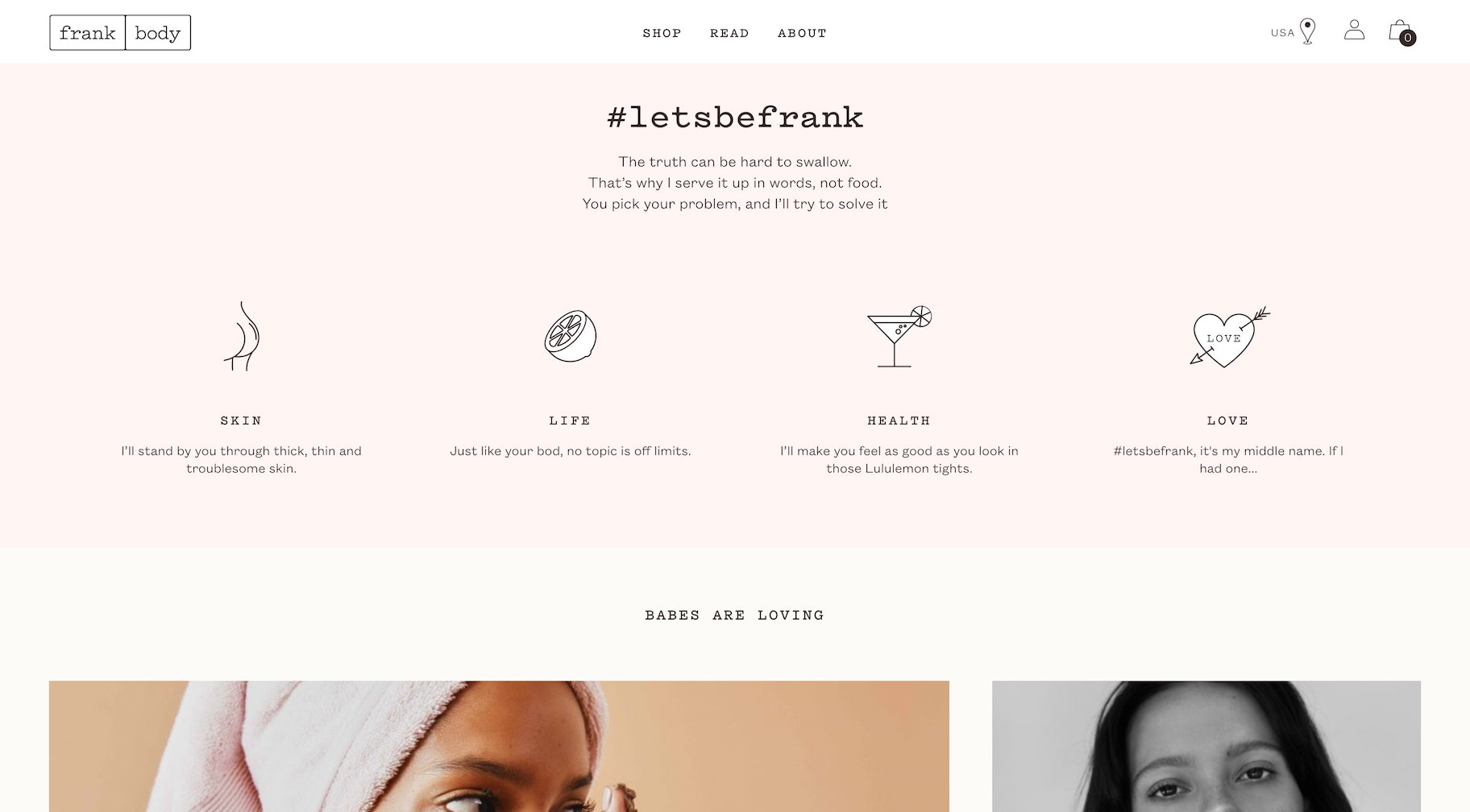1470x812 pixels.
Task: Click the cart item count badge
Action: click(x=1408, y=38)
